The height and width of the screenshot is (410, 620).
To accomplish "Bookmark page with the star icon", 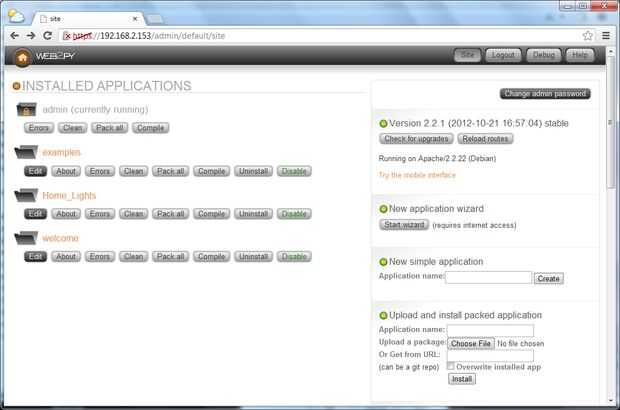I will click(588, 36).
